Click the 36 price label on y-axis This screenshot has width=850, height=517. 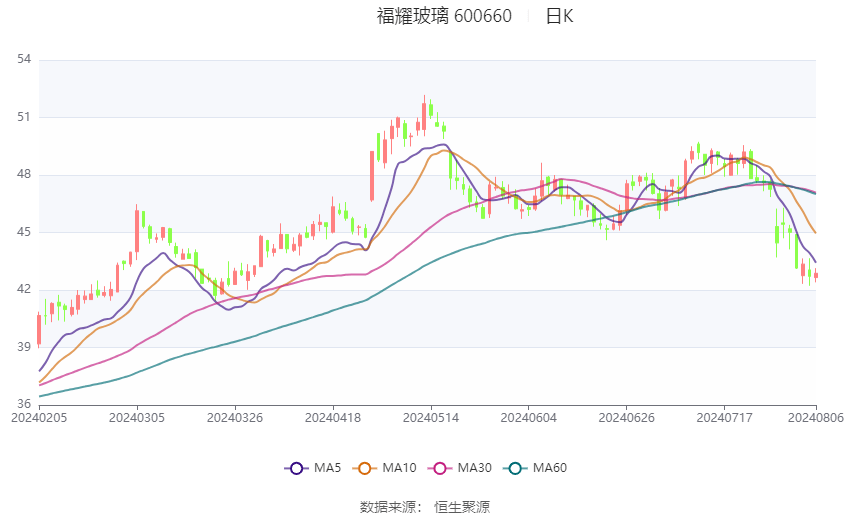tap(25, 405)
